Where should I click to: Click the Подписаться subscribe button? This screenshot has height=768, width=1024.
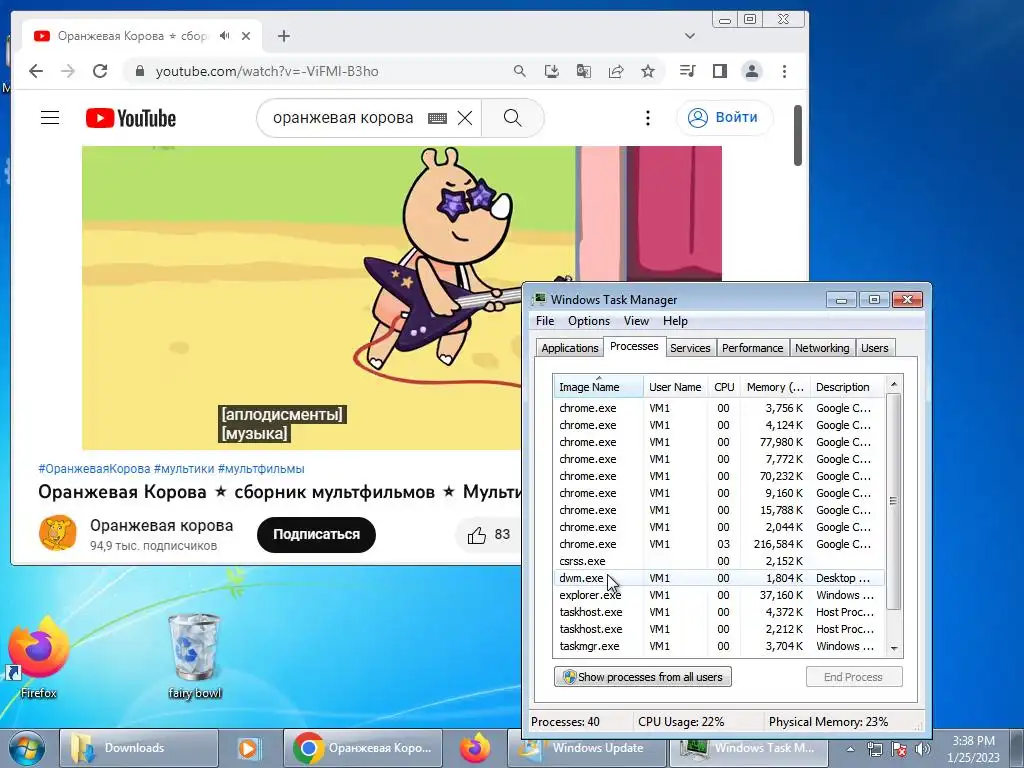pyautogui.click(x=316, y=534)
